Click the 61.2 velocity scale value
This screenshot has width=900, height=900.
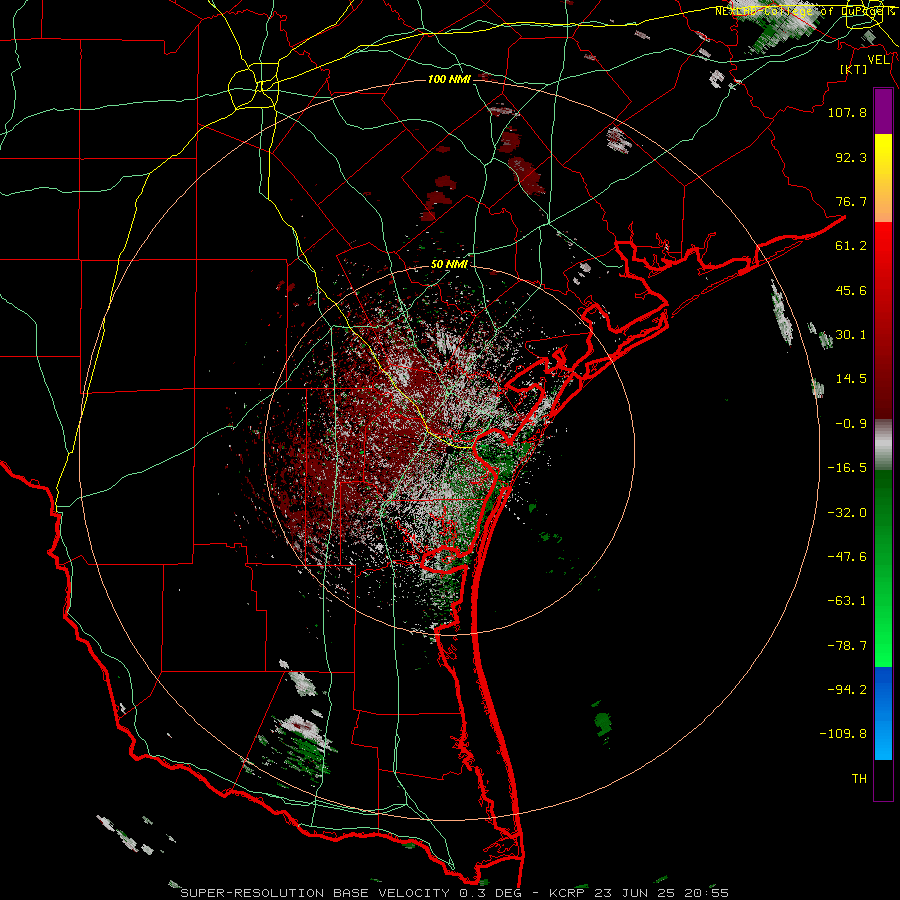coord(851,246)
